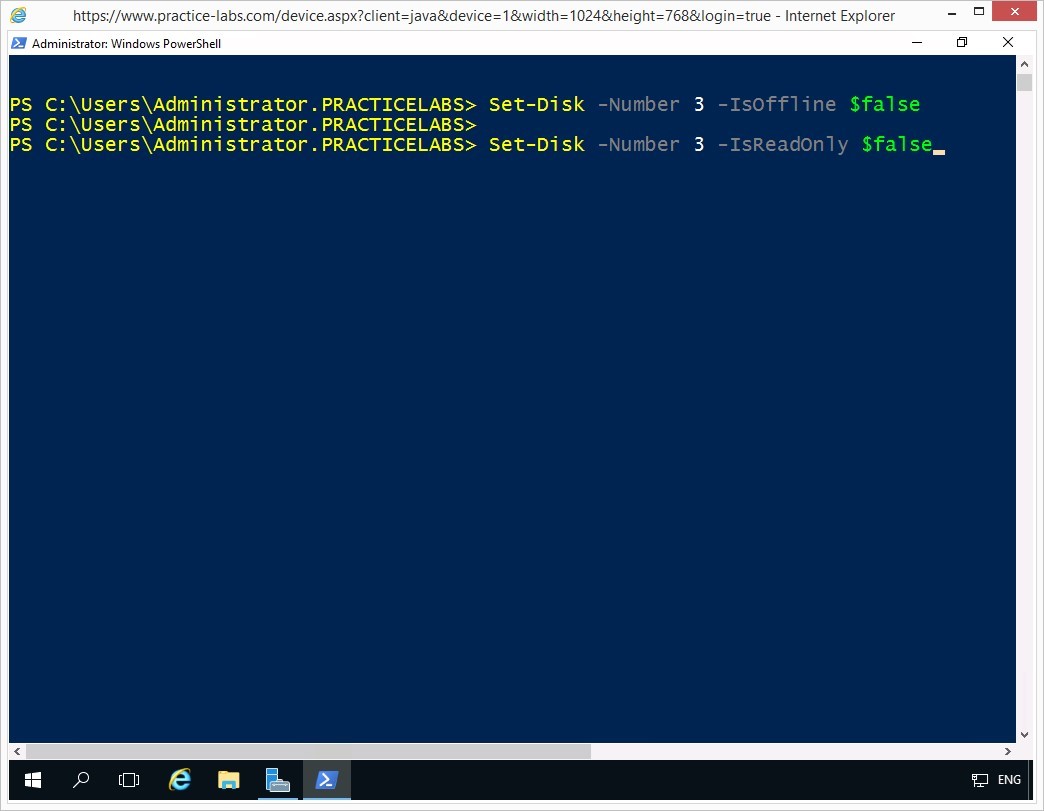Click the PowerShell taskbar button
The image size is (1044, 811).
pyautogui.click(x=327, y=779)
